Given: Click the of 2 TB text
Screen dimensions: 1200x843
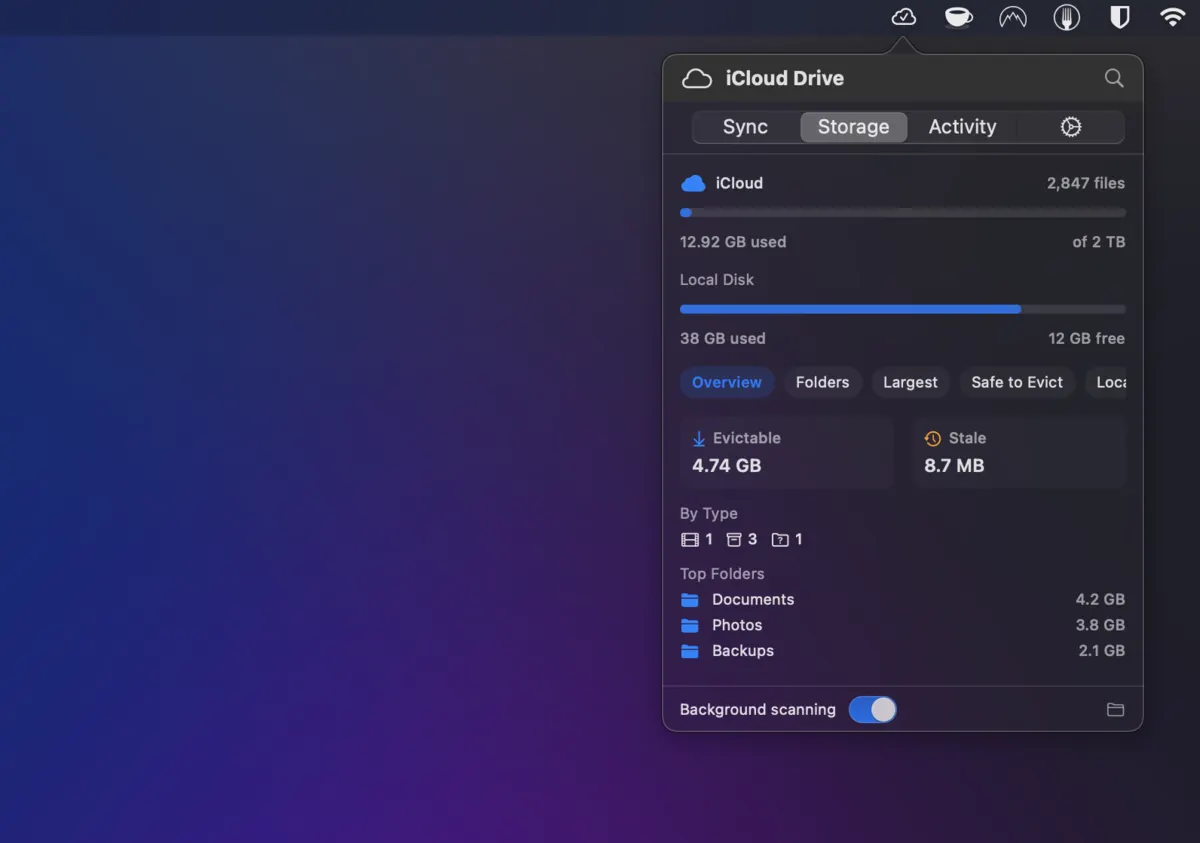Looking at the screenshot, I should click(1099, 242).
